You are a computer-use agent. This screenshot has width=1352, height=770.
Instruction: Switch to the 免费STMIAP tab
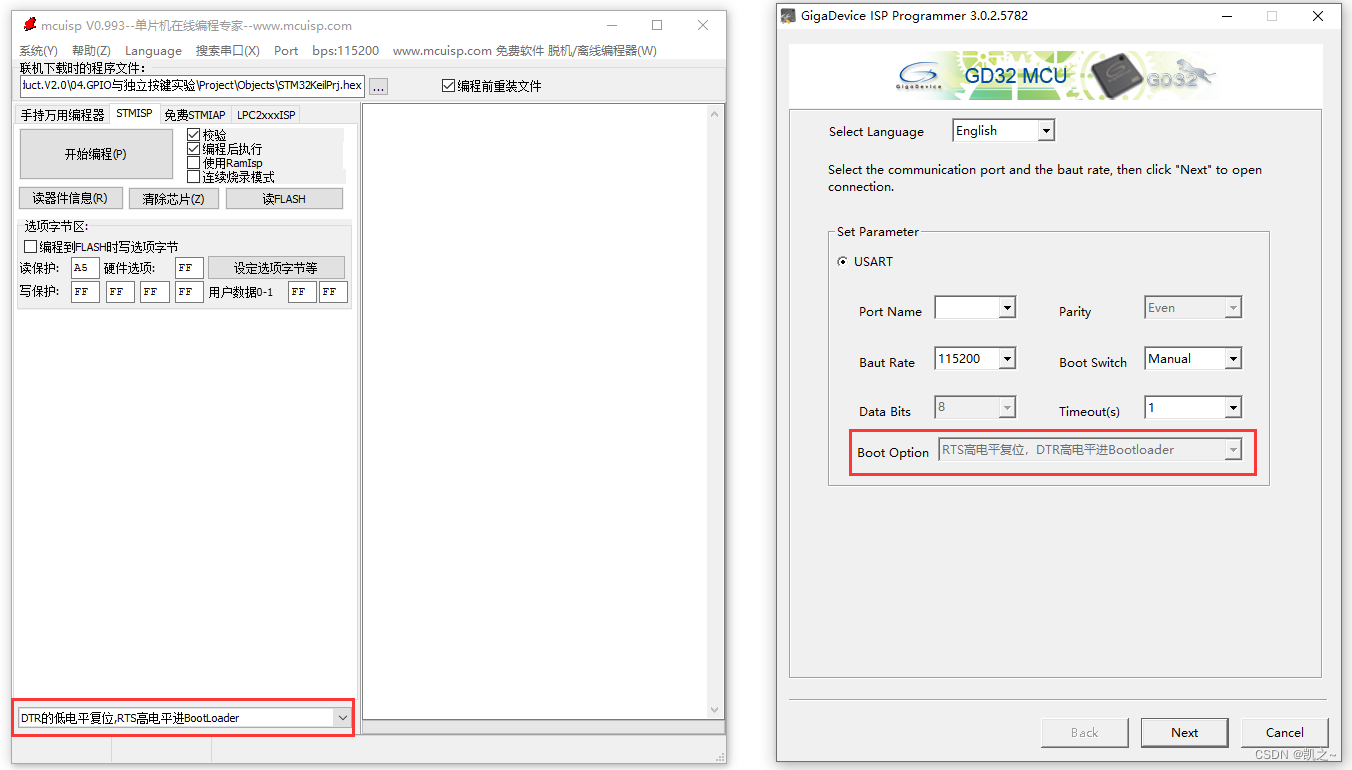pos(195,115)
